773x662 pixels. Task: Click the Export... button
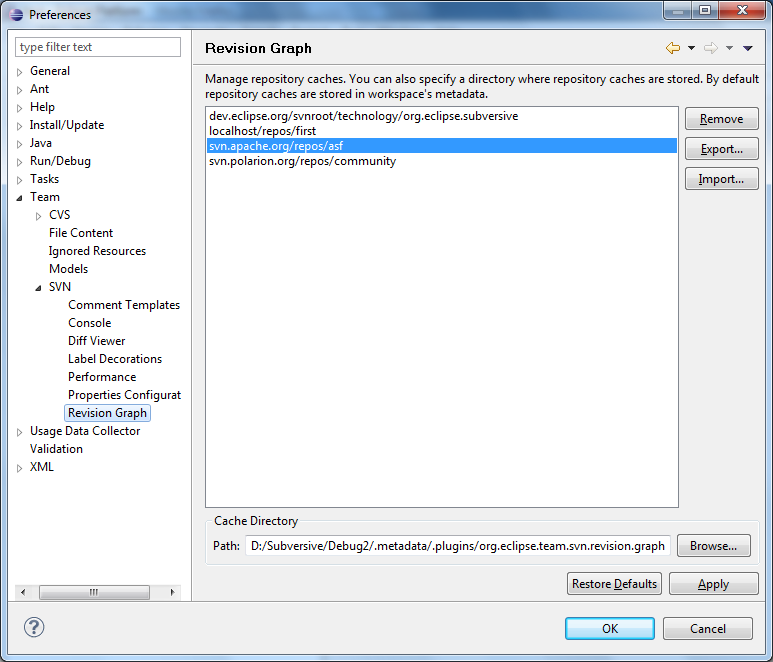click(x=721, y=149)
